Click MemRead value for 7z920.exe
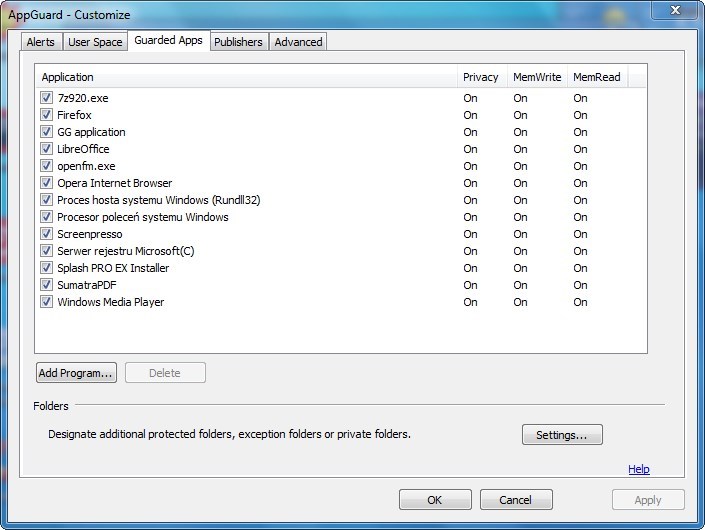The image size is (705, 530). pyautogui.click(x=580, y=98)
